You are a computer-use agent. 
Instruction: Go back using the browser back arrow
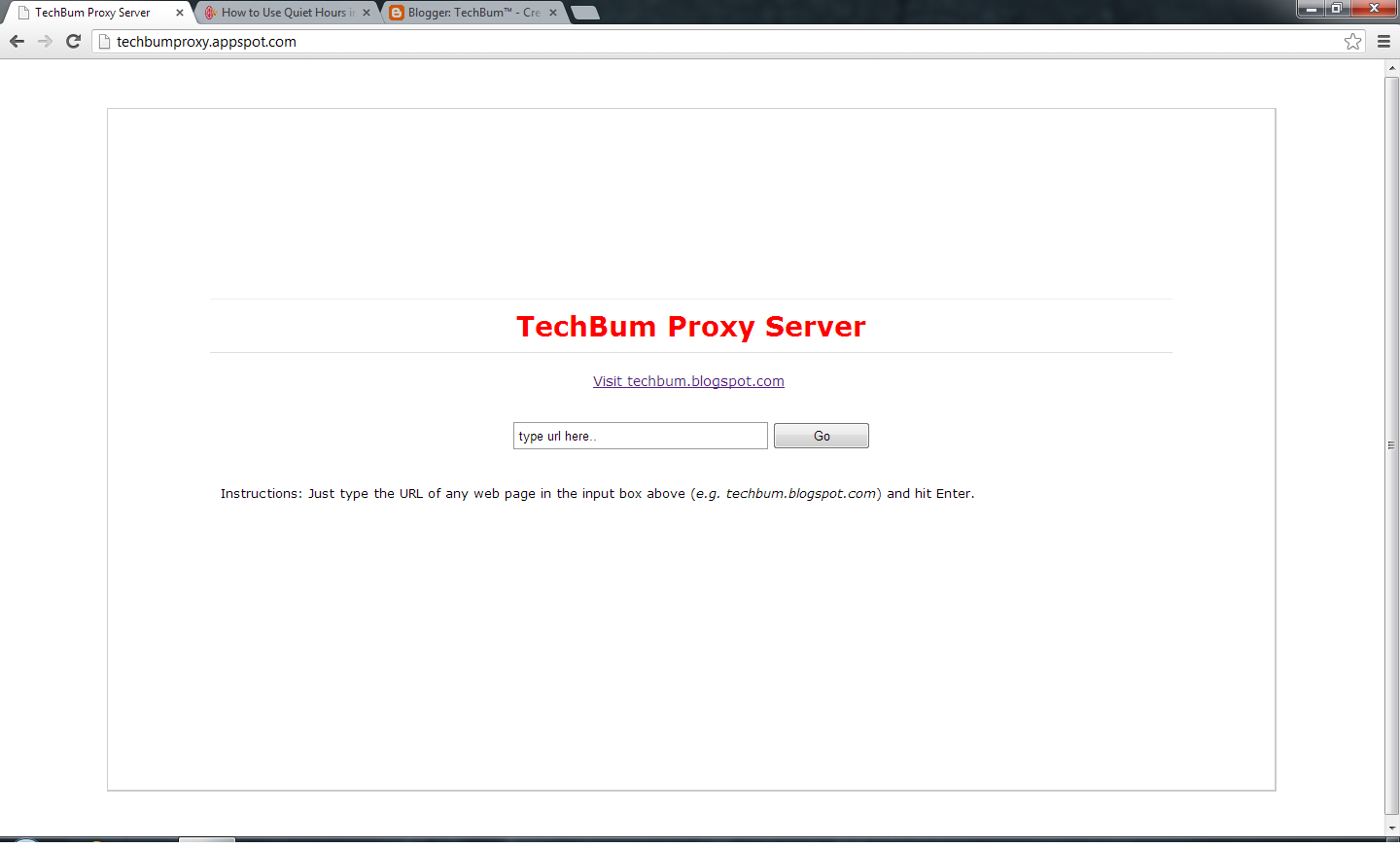pyautogui.click(x=17, y=41)
